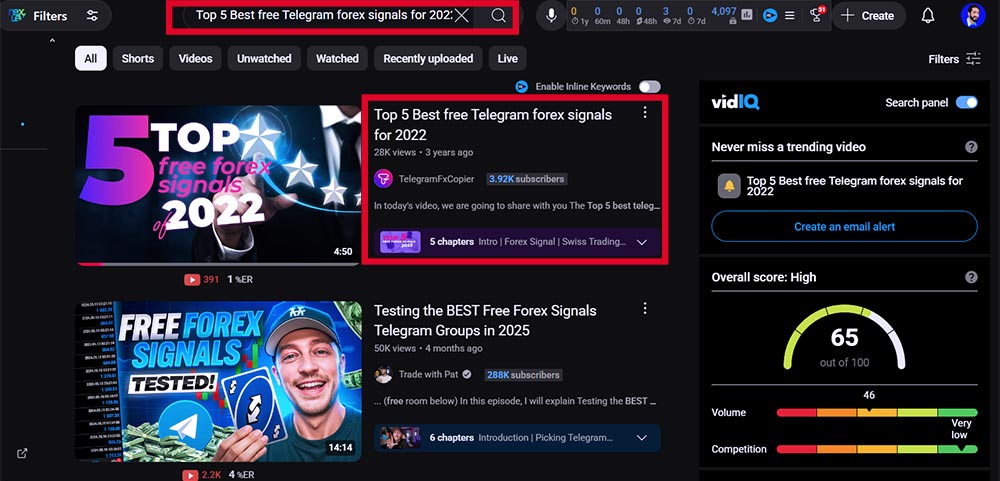The image size is (1000, 481).
Task: Open the trophy achievements icon
Action: click(816, 15)
